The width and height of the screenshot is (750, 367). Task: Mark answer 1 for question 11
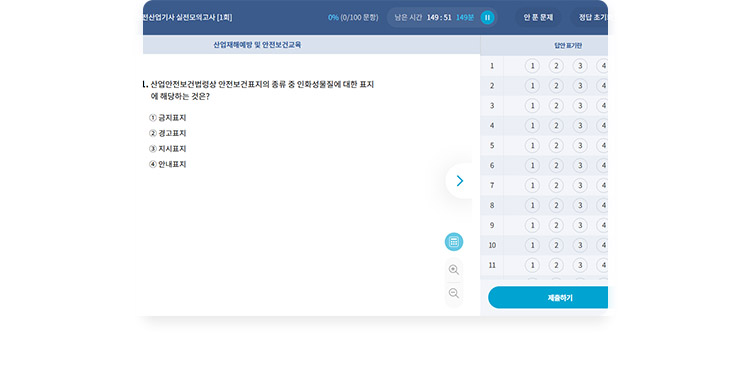pyautogui.click(x=532, y=265)
